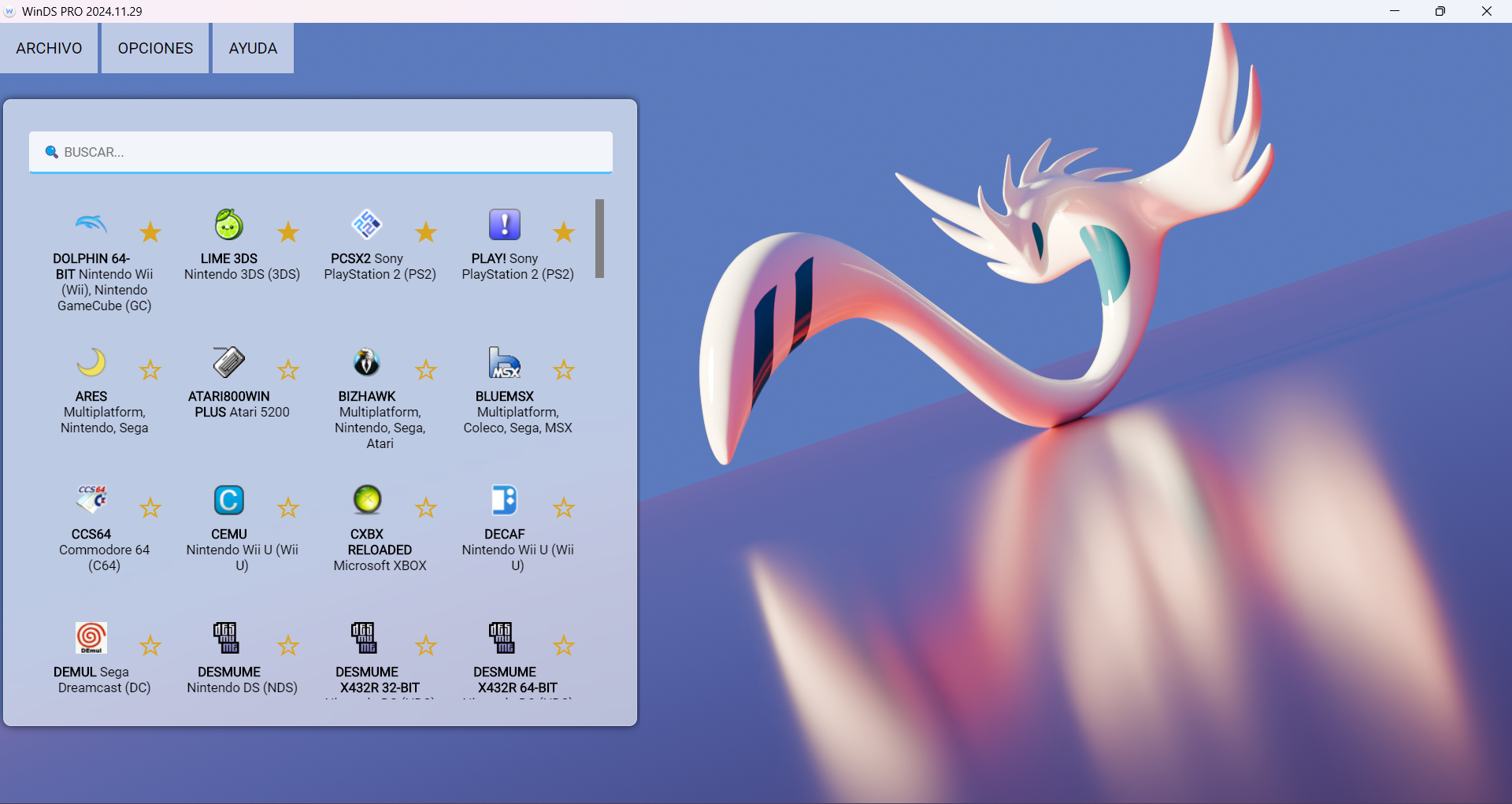Viewport: 1512px width, 804px height.
Task: Add DeSmuME Nintendo DS to favorites
Action: point(288,646)
